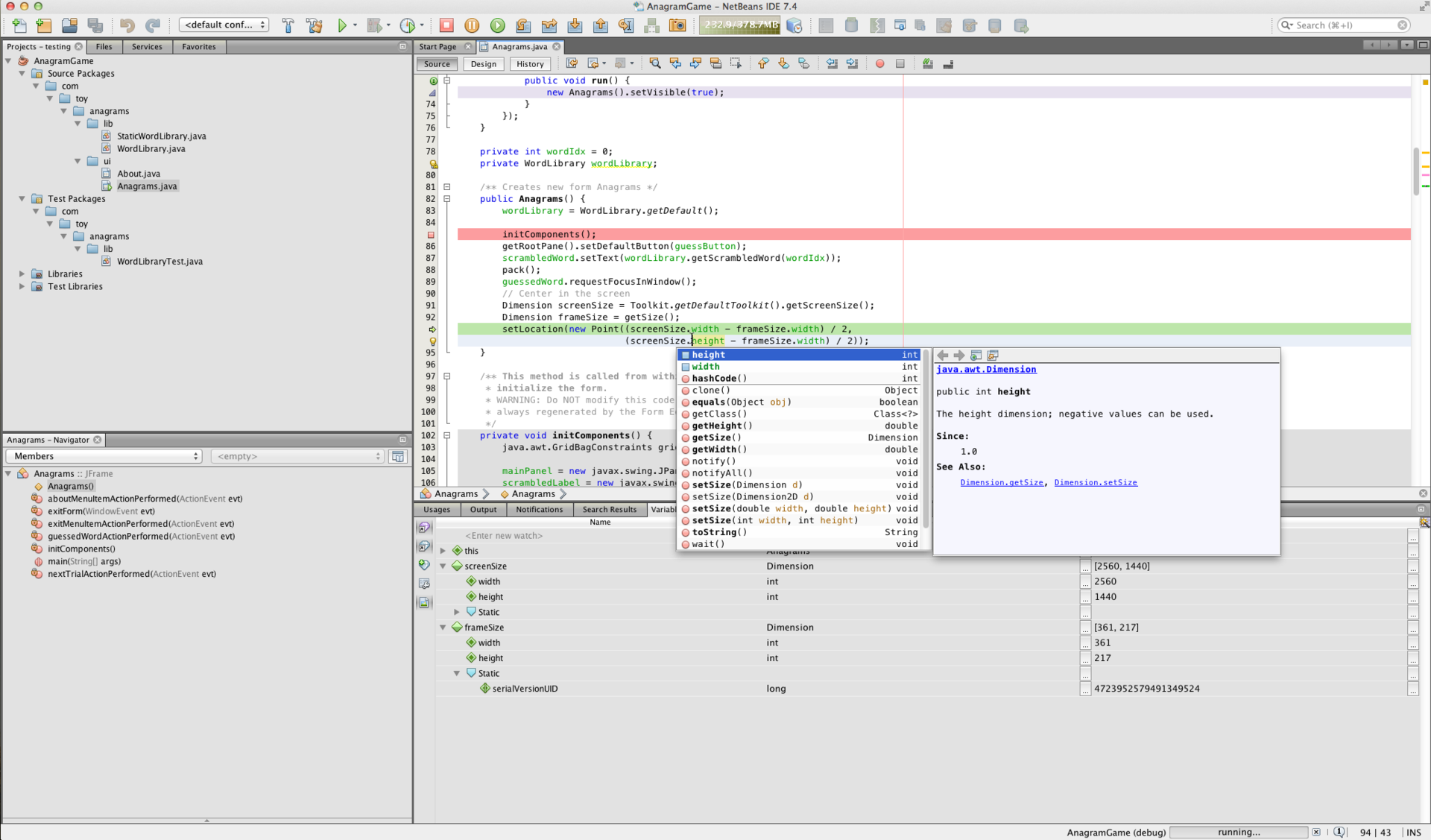Open the default configuration dropdown
This screenshot has height=840, width=1431.
(x=224, y=25)
